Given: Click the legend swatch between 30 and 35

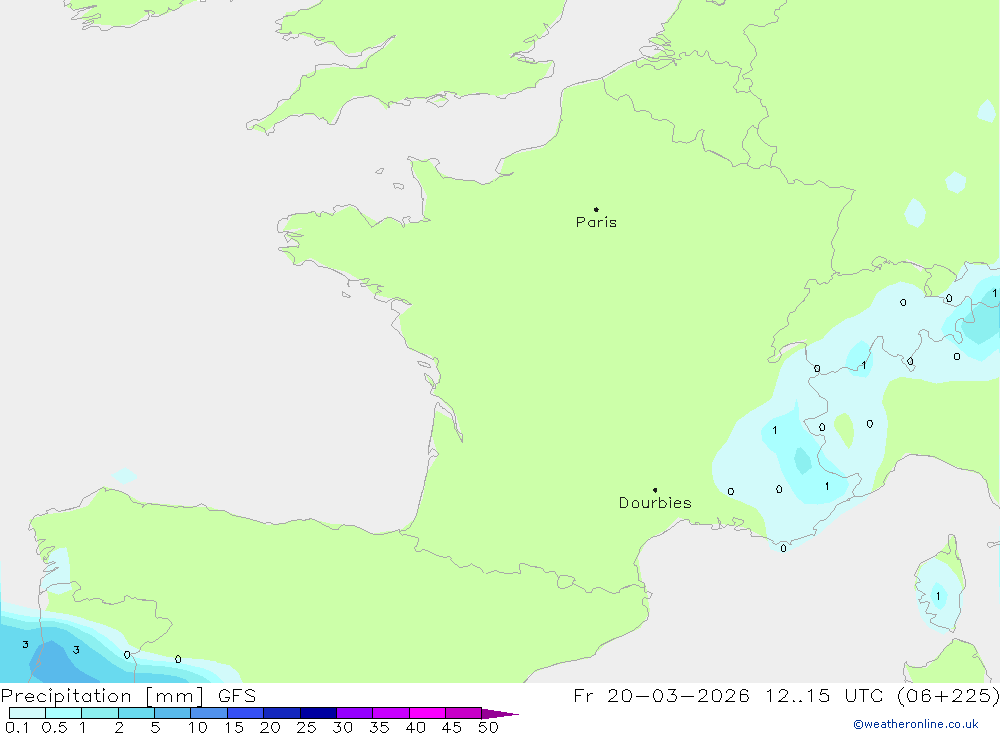Looking at the screenshot, I should [x=355, y=713].
